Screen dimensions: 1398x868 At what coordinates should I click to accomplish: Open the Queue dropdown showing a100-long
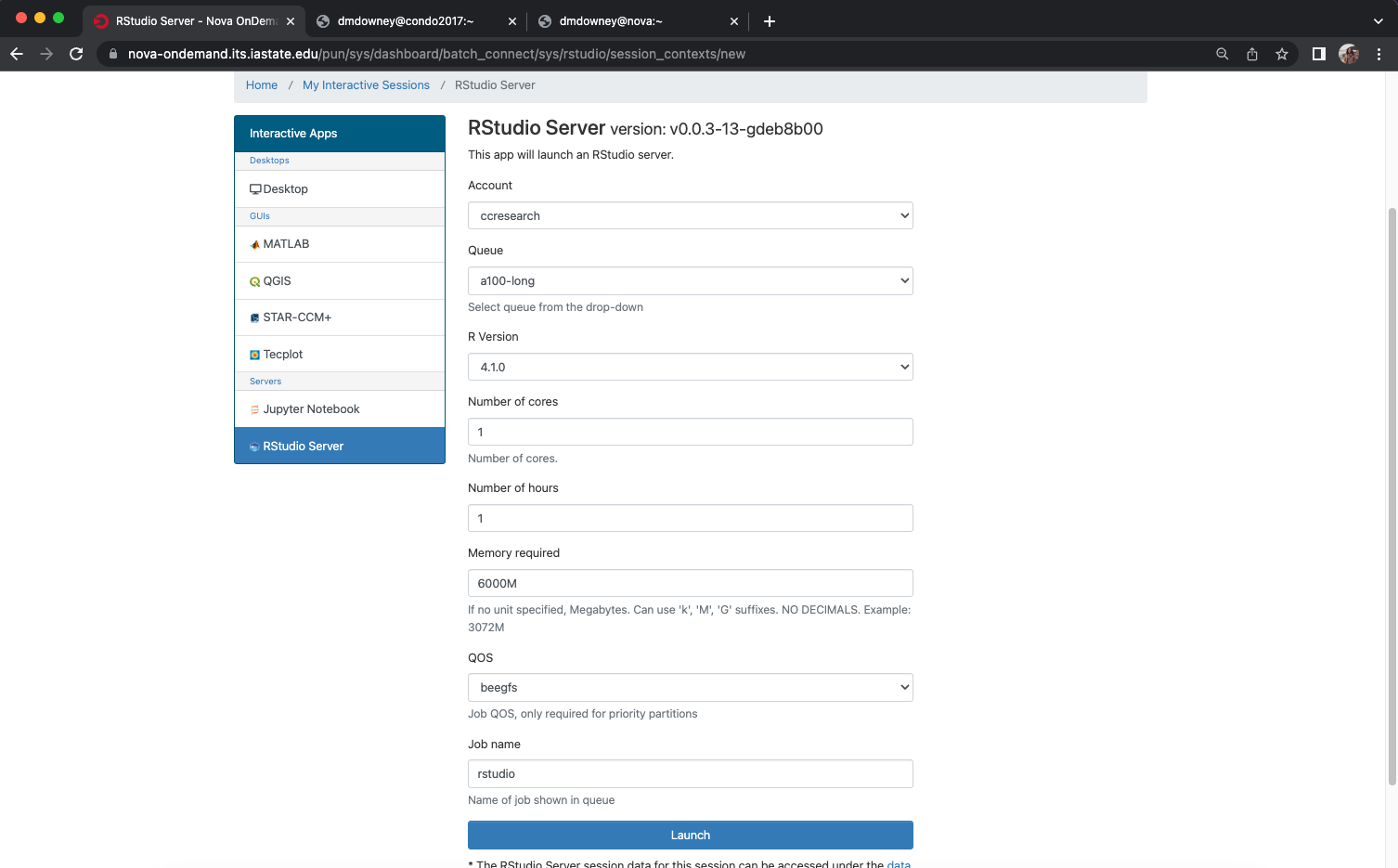coord(691,280)
